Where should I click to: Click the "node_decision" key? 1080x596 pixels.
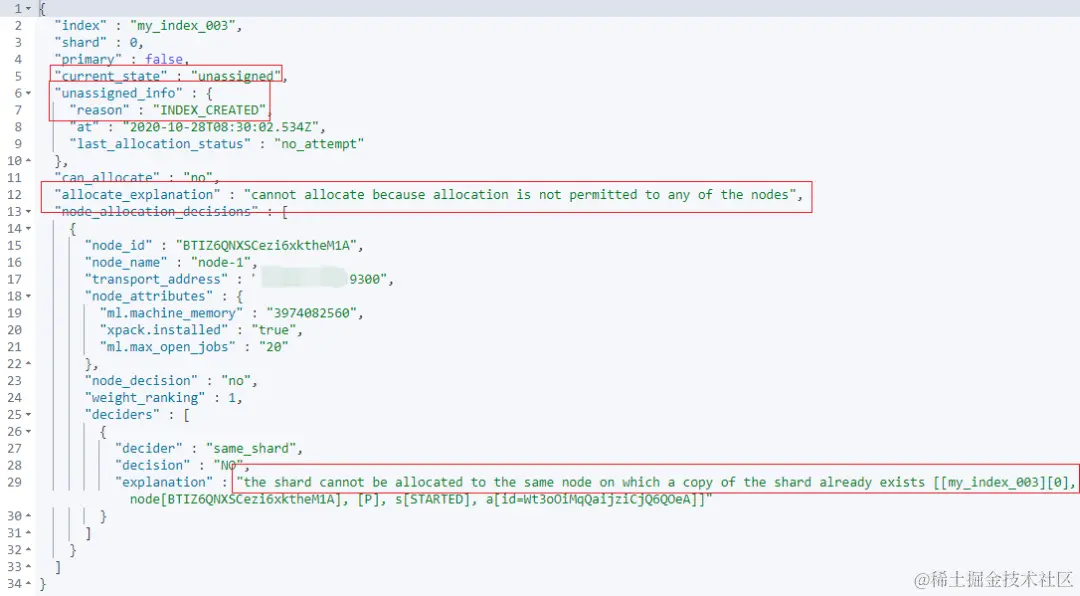141,381
